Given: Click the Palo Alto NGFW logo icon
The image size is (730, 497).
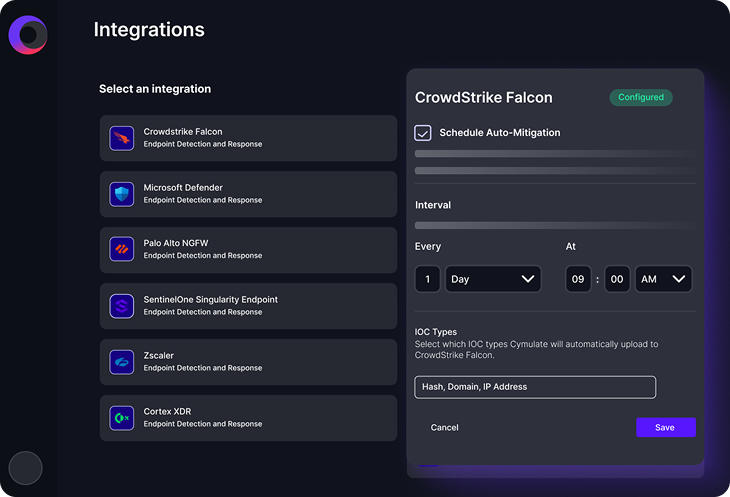Looking at the screenshot, I should 122,249.
